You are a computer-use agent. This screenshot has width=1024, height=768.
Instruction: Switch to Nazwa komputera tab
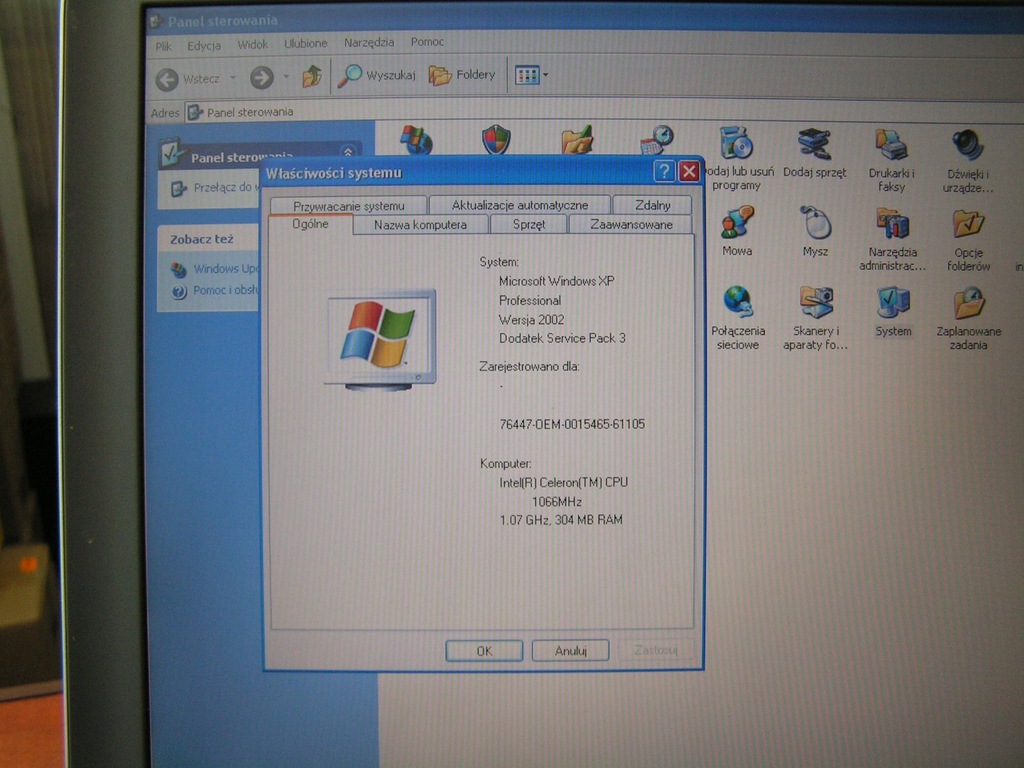(420, 225)
